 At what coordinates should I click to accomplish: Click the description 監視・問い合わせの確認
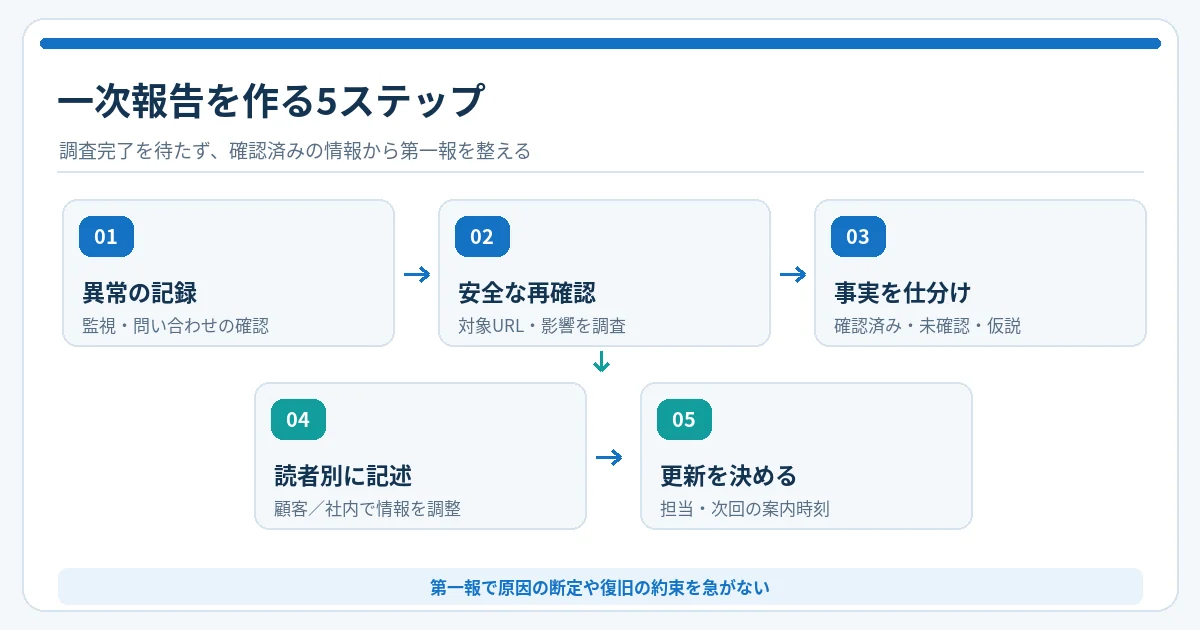[176, 326]
